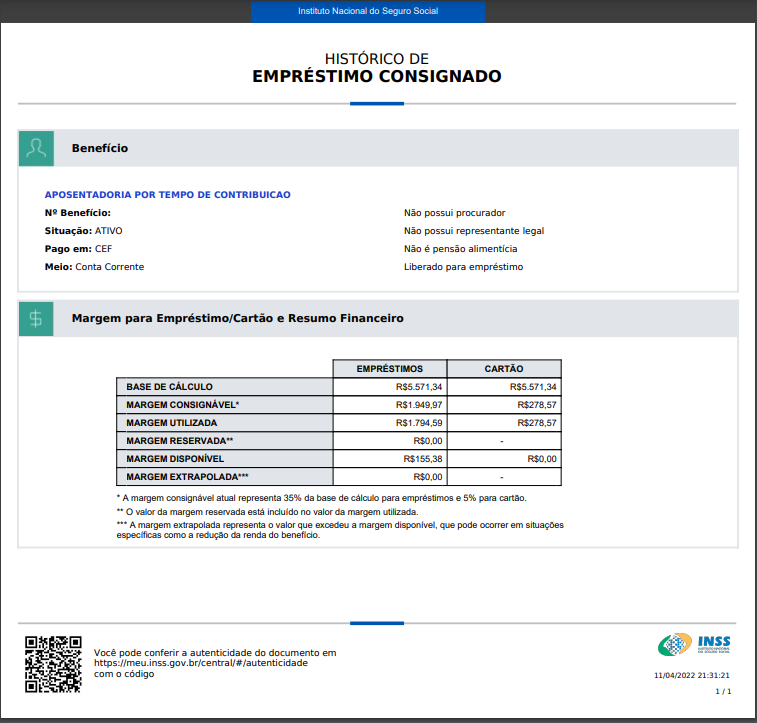Click the timestamp 11/04/2022 21:31:21
This screenshot has width=757, height=723.
click(x=692, y=676)
